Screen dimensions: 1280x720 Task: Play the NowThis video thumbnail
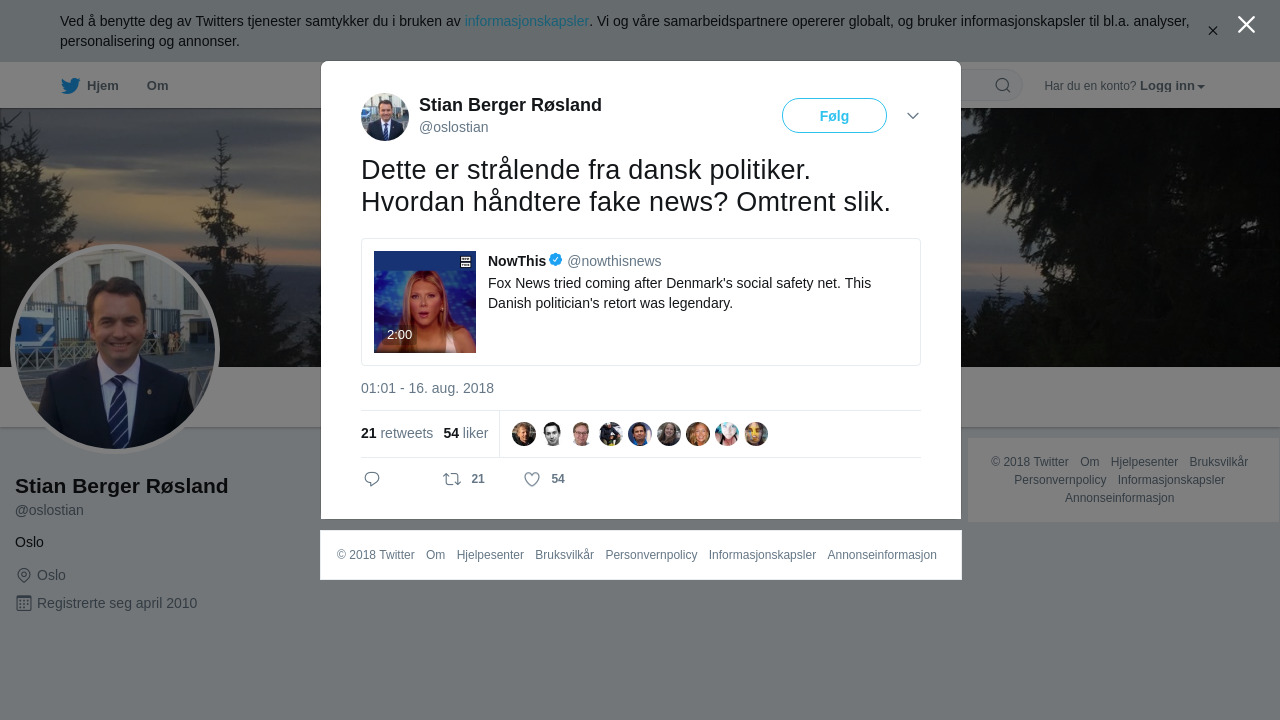tap(425, 302)
